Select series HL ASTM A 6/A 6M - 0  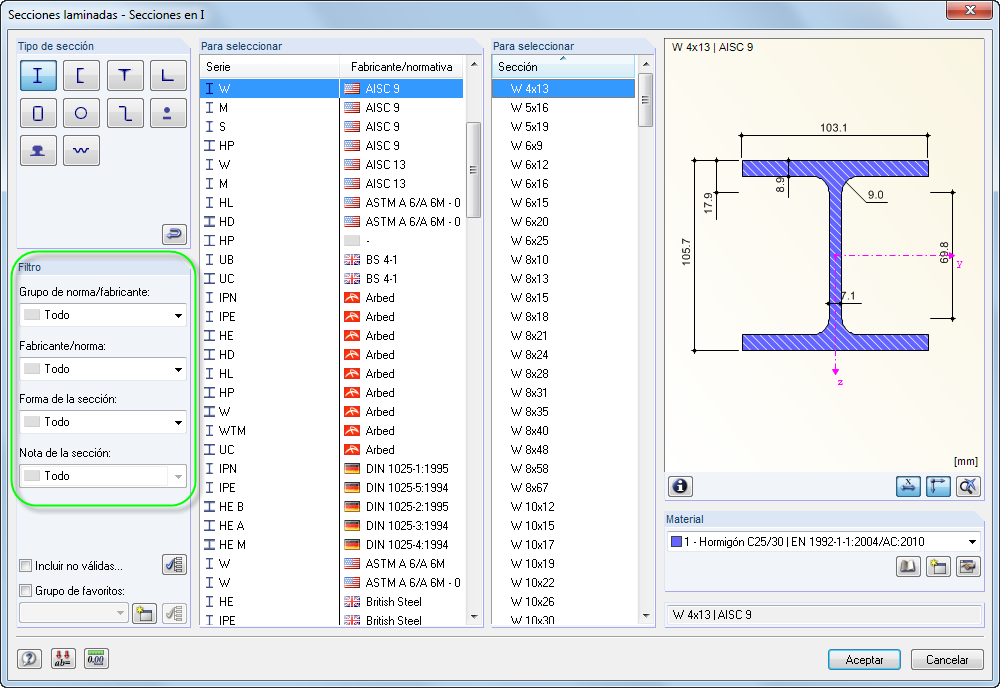pyautogui.click(x=332, y=203)
